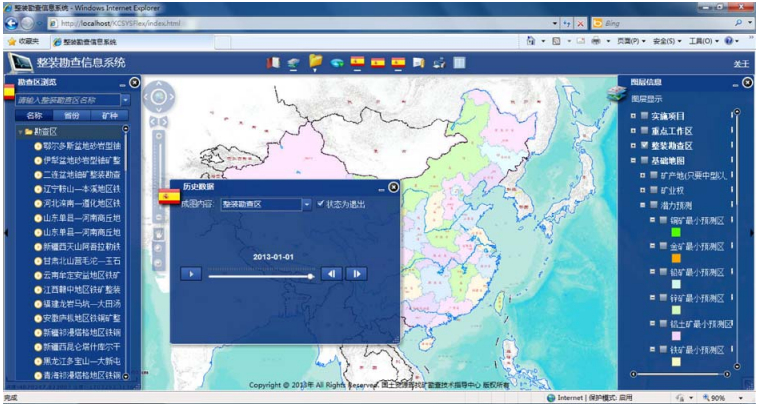Screen dimensions: 758x408
Task: Click the grid table icon in top toolbar
Action: tap(459, 63)
